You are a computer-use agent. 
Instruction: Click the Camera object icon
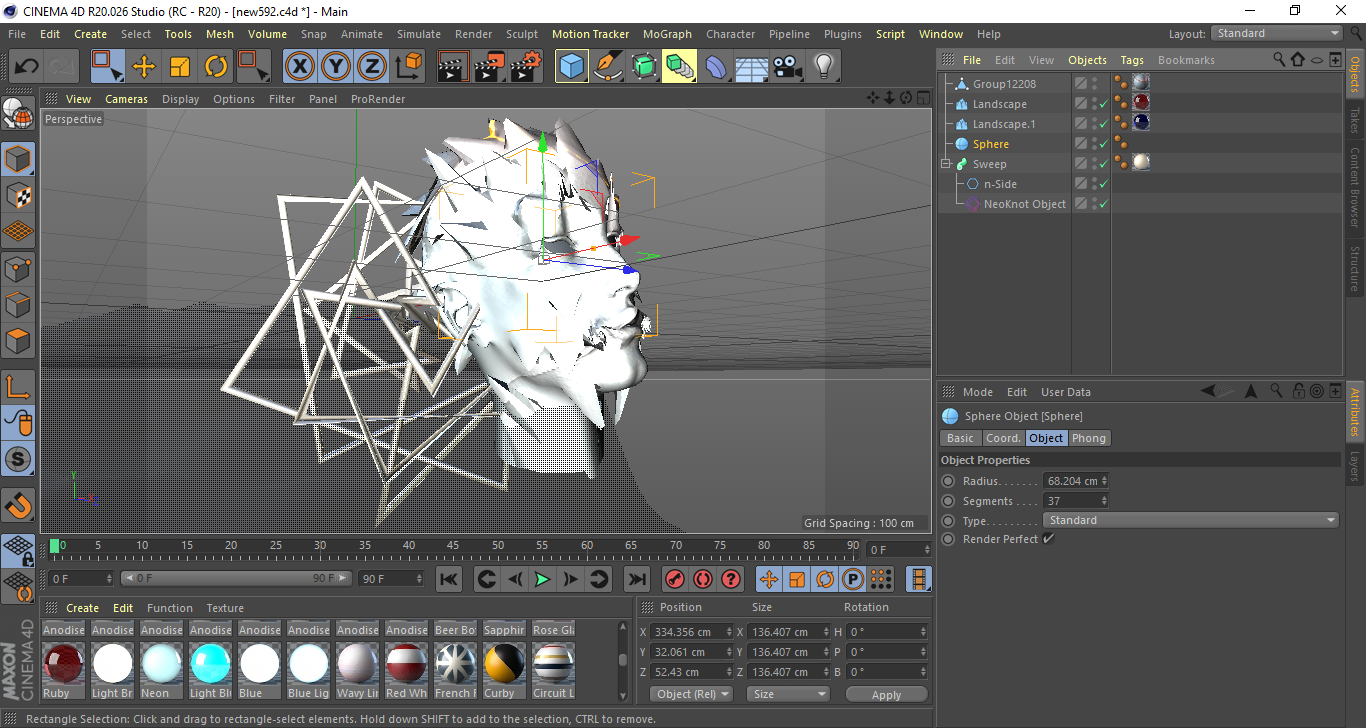(x=787, y=67)
